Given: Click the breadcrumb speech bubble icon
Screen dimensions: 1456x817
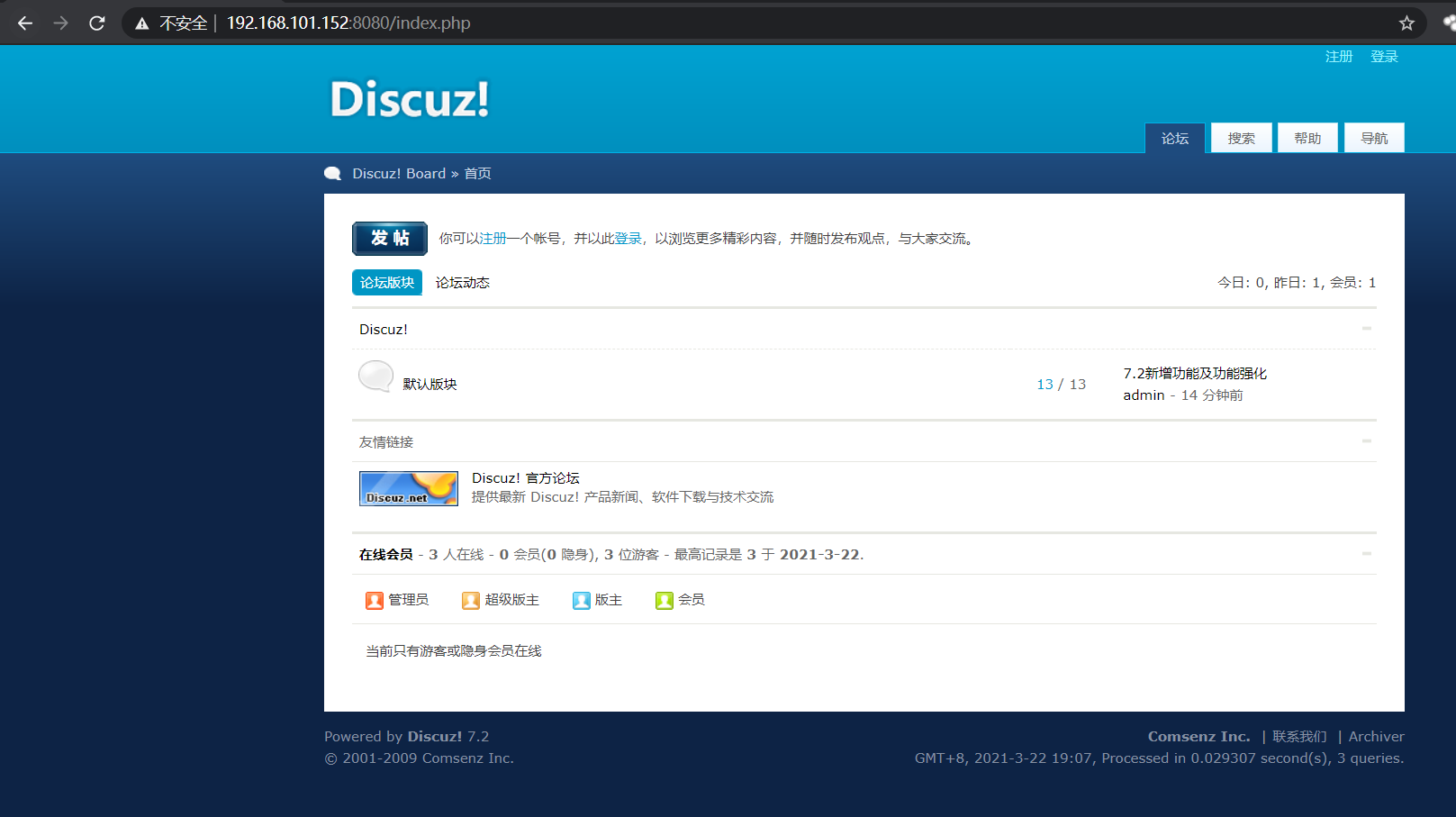Looking at the screenshot, I should pyautogui.click(x=332, y=172).
